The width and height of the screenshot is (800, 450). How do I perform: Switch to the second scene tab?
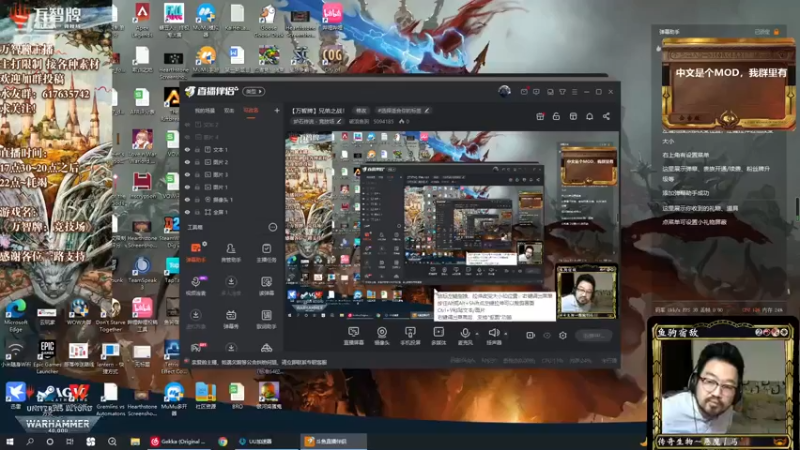[x=229, y=110]
